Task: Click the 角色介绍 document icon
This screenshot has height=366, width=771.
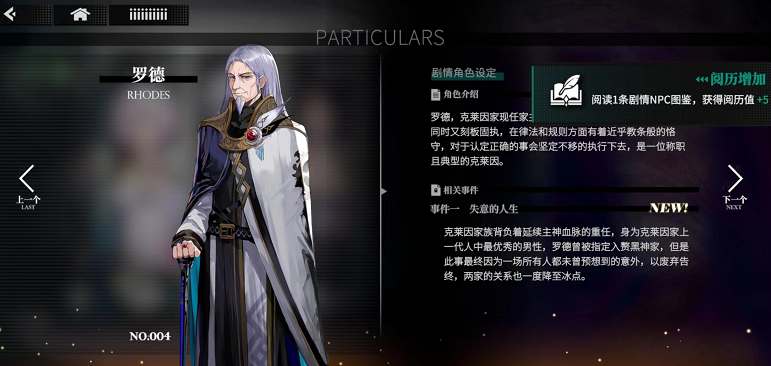Action: pyautogui.click(x=435, y=94)
